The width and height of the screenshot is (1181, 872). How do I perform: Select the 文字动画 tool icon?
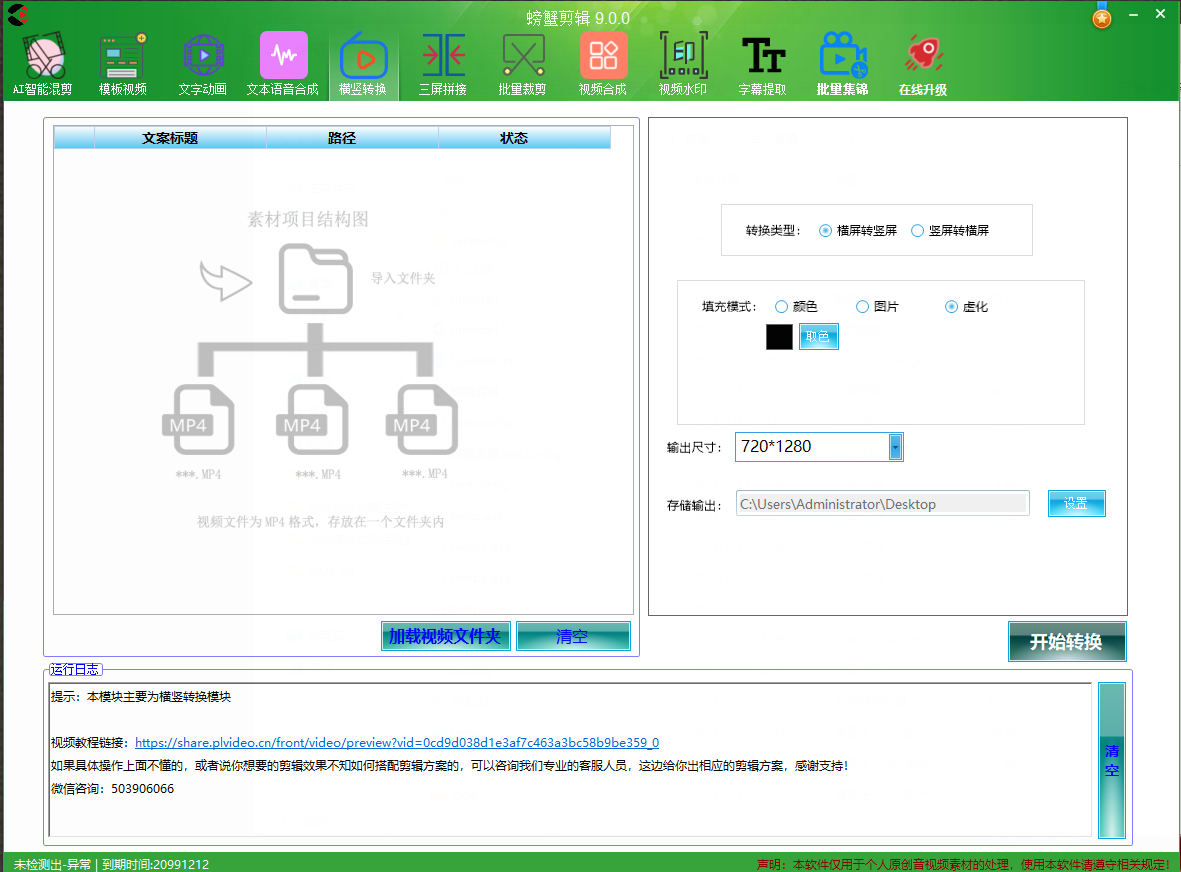(203, 62)
